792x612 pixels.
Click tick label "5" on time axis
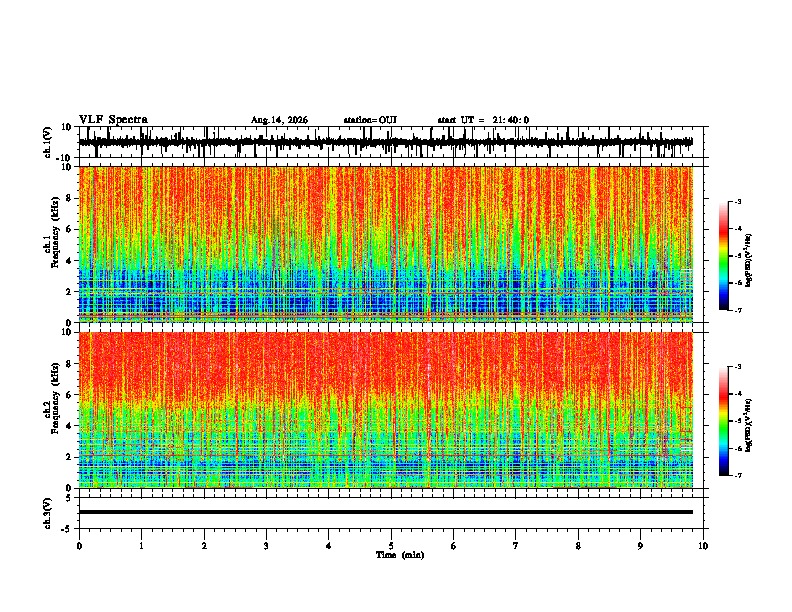point(391,546)
